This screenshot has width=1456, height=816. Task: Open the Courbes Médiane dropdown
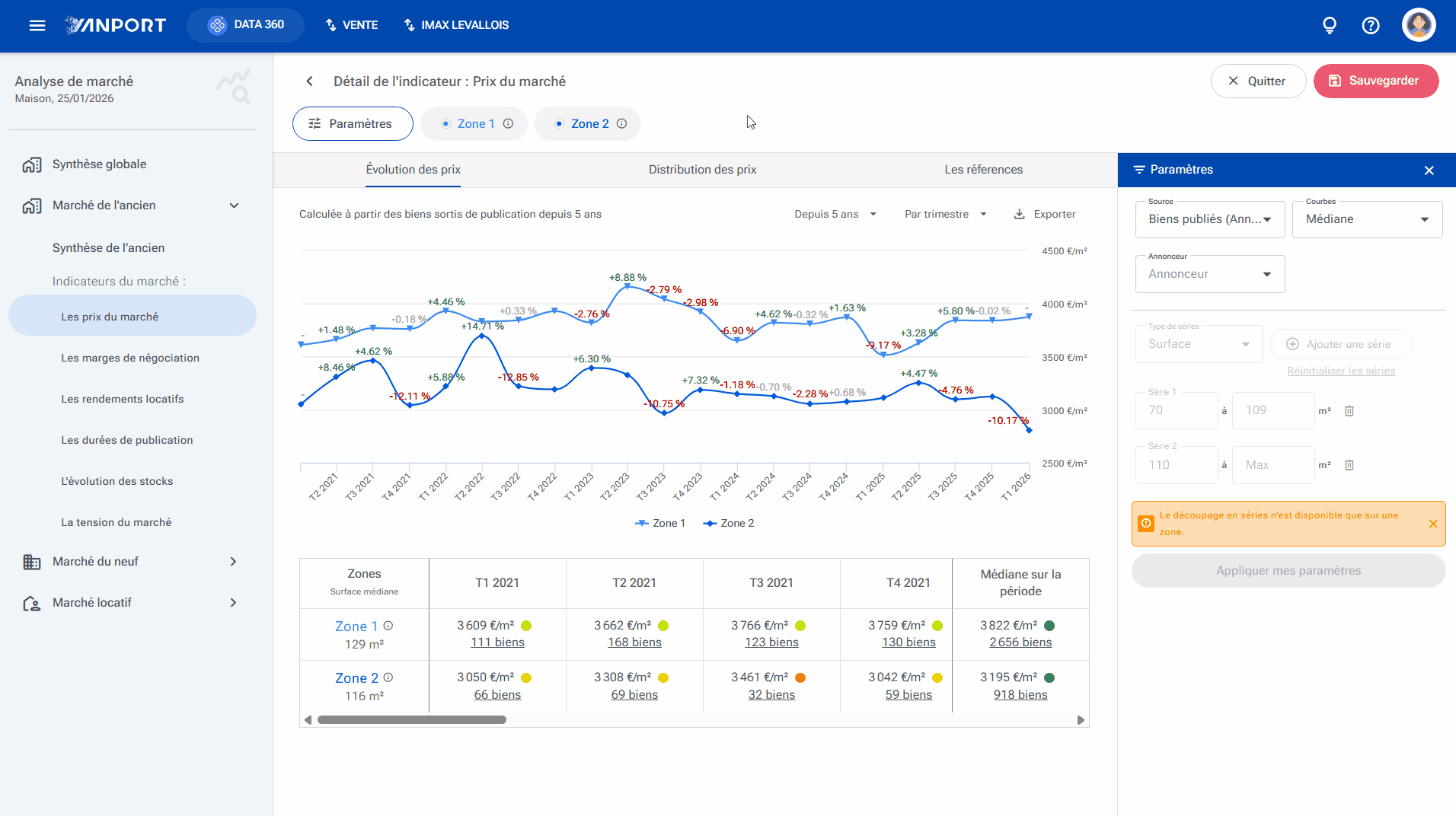1367,219
